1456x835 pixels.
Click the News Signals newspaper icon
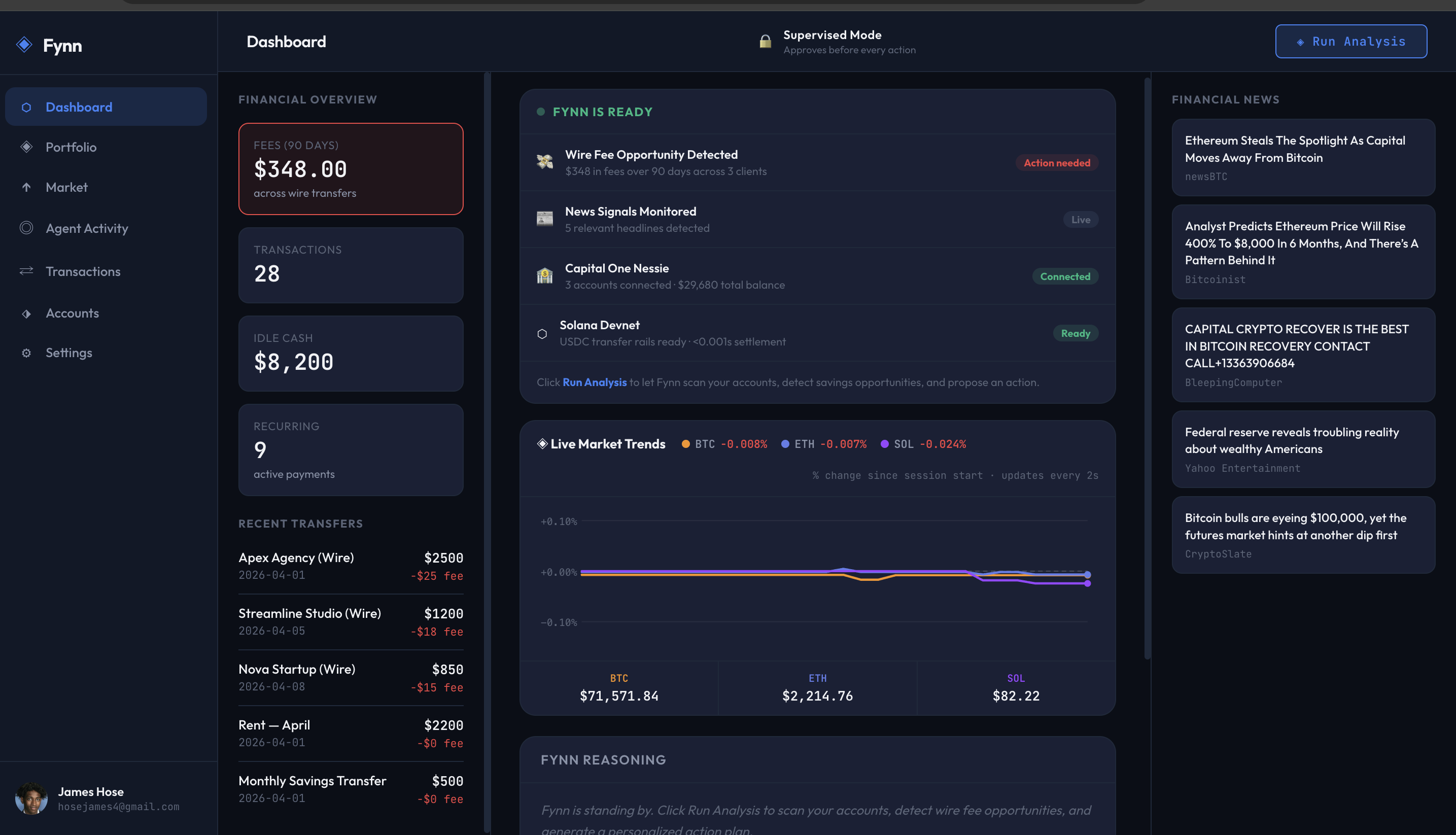click(544, 219)
